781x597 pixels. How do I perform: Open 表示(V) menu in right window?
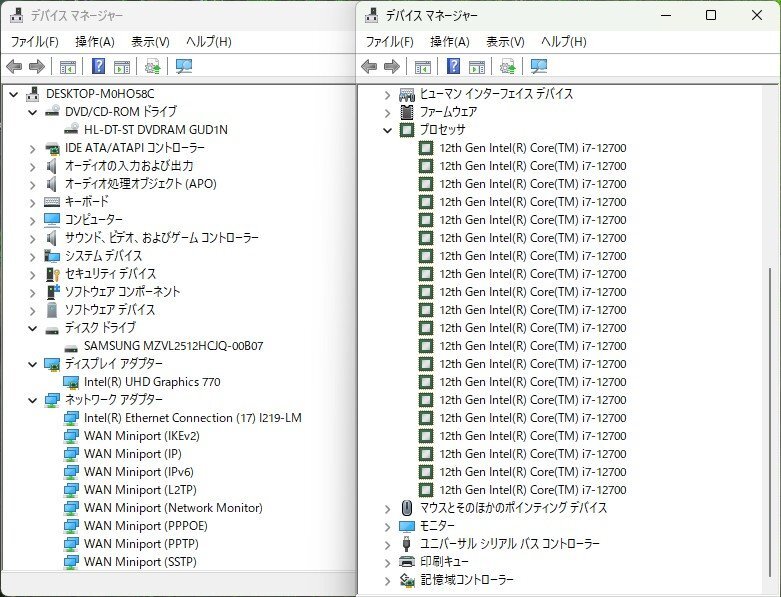(x=505, y=42)
